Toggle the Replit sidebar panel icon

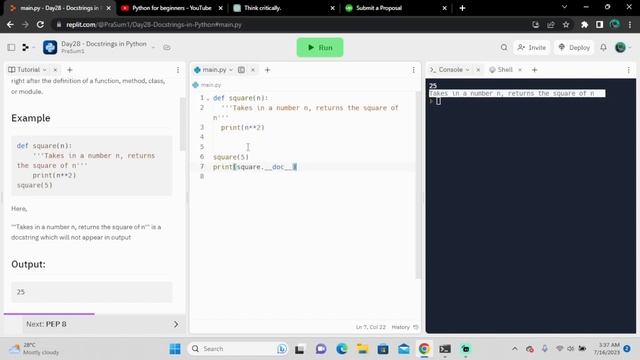coord(11,47)
